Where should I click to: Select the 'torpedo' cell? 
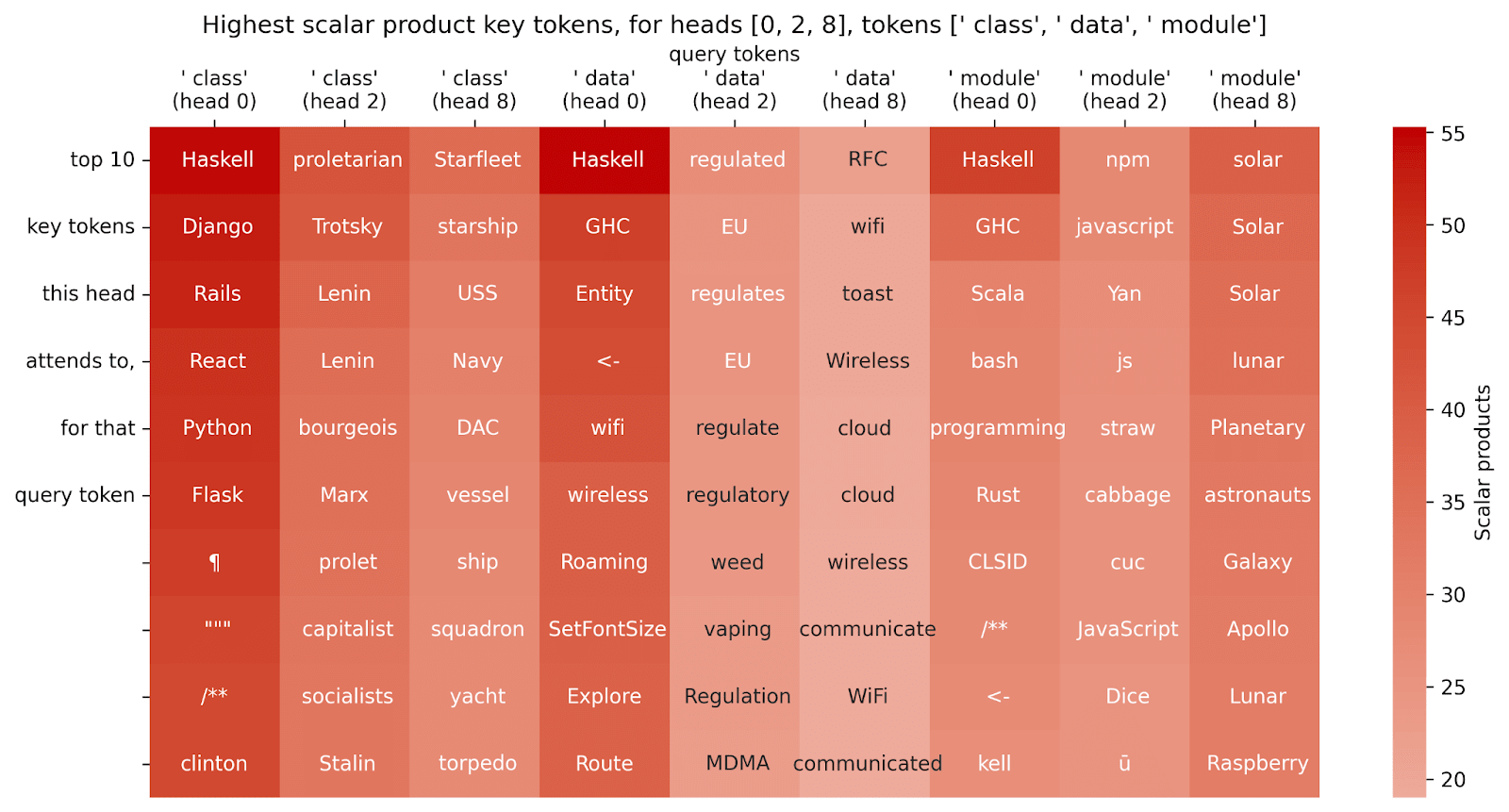477,763
